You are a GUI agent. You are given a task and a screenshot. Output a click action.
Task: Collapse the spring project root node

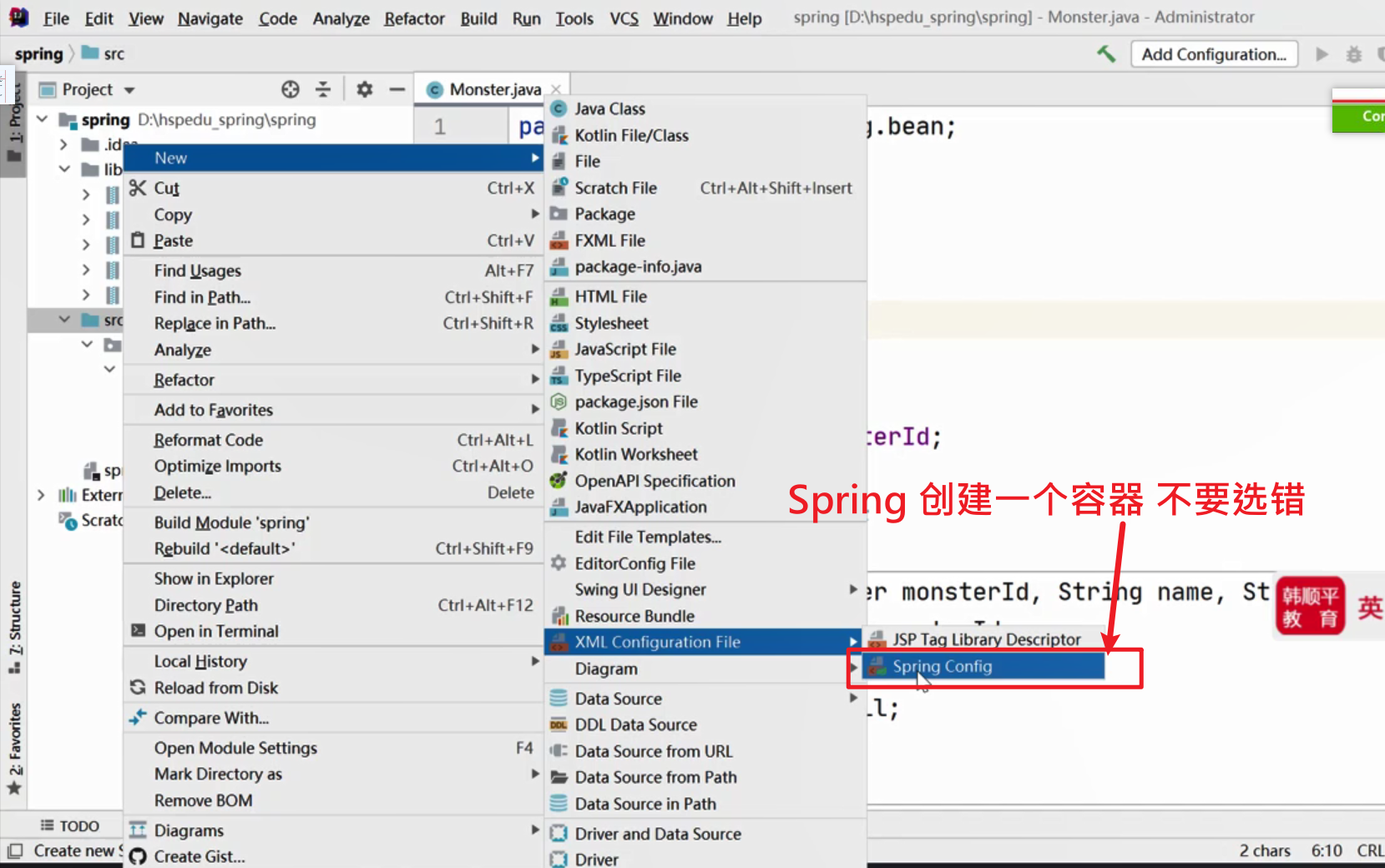coord(42,119)
